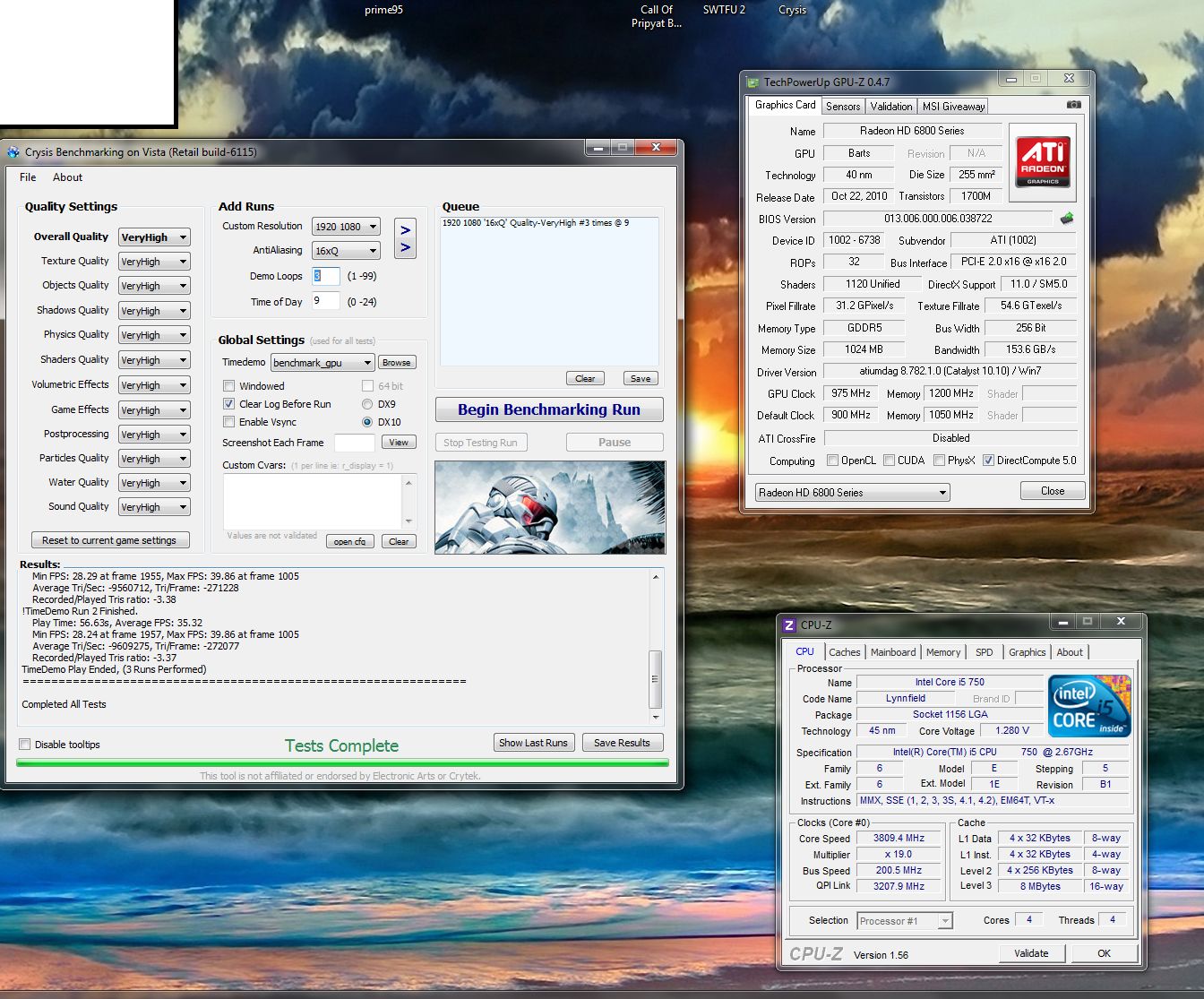The image size is (1204, 999).
Task: Click the Crysis nanosuit banner image
Action: point(550,507)
